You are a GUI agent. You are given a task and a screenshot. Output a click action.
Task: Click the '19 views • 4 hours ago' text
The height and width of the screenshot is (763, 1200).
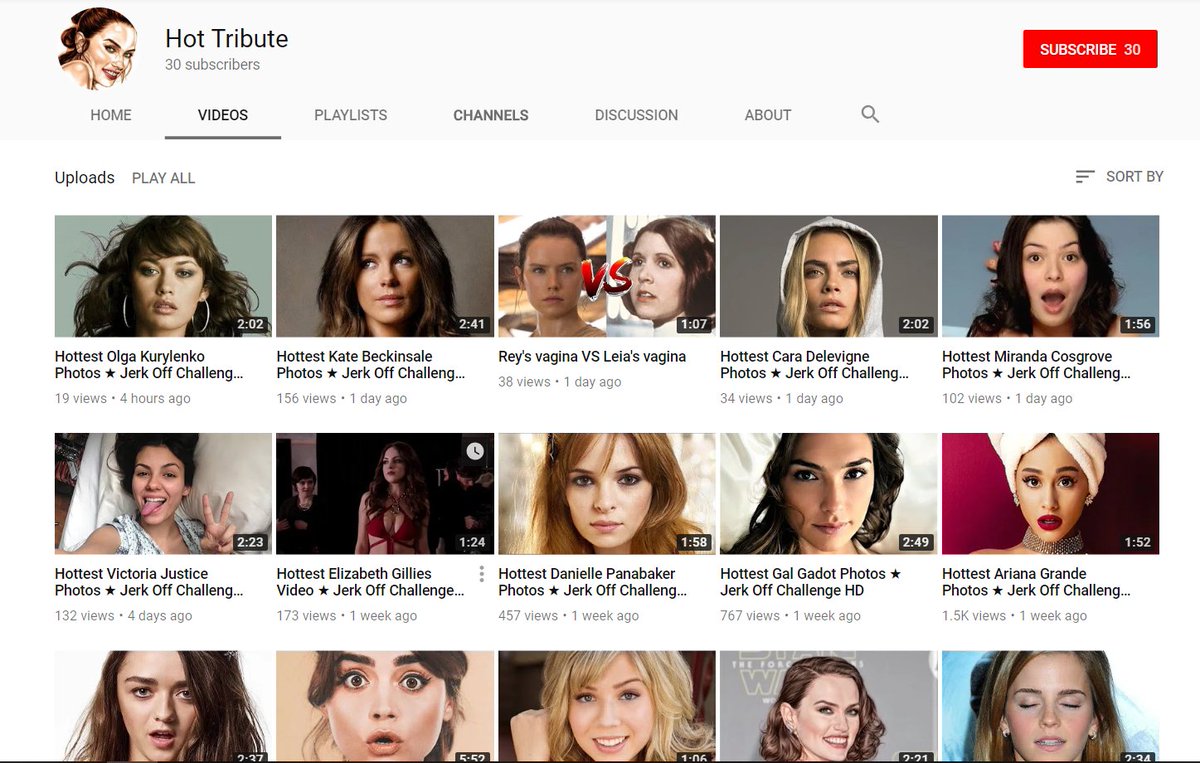[123, 398]
